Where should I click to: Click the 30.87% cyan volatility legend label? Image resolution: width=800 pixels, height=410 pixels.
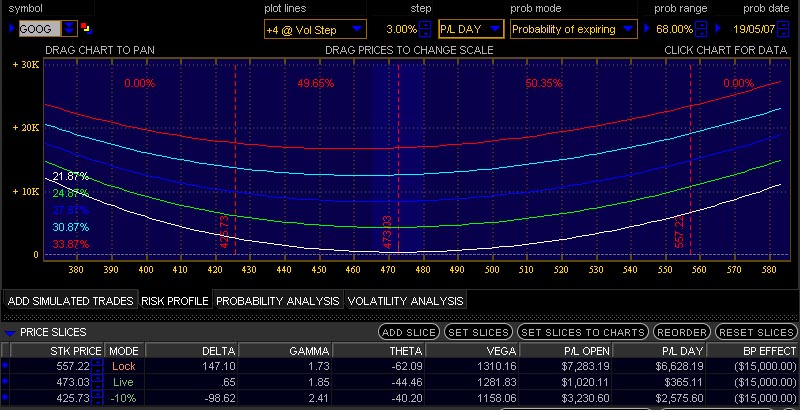70,227
